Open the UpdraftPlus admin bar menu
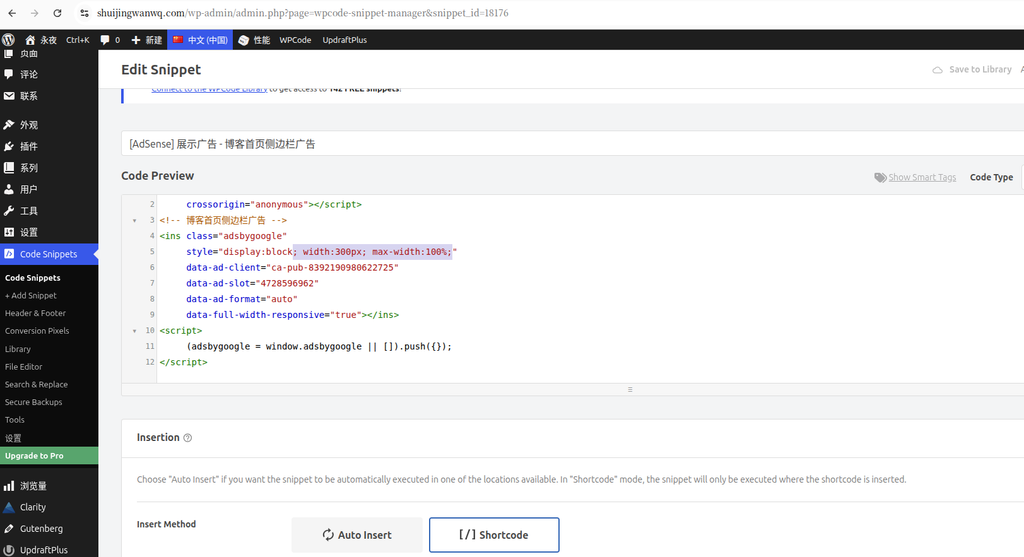Screen dimensions: 1024x557 point(344,40)
